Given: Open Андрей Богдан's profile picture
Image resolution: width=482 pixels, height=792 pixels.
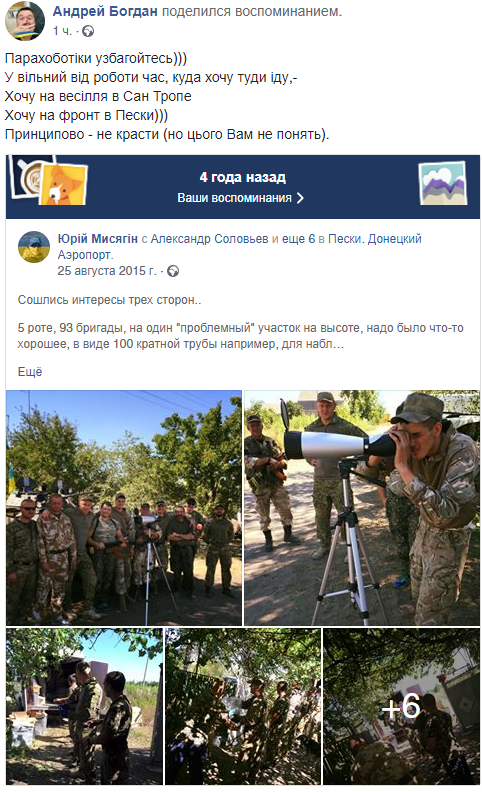Looking at the screenshot, I should tap(24, 20).
